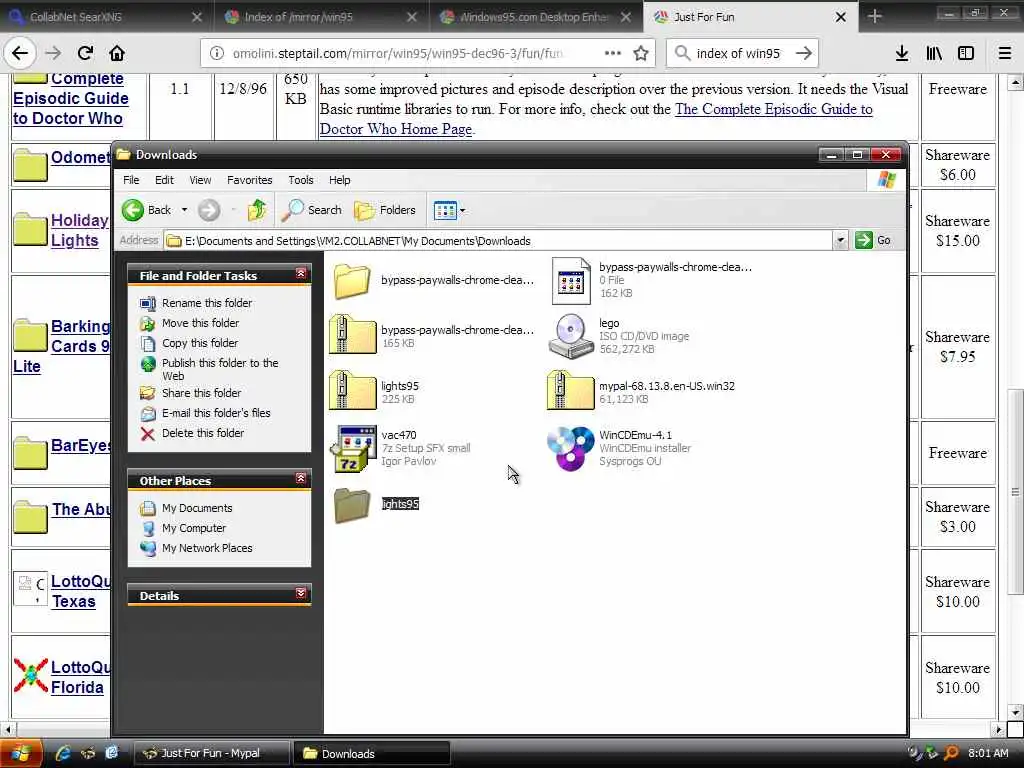
Task: Open My Network Places link
Action: click(x=206, y=548)
